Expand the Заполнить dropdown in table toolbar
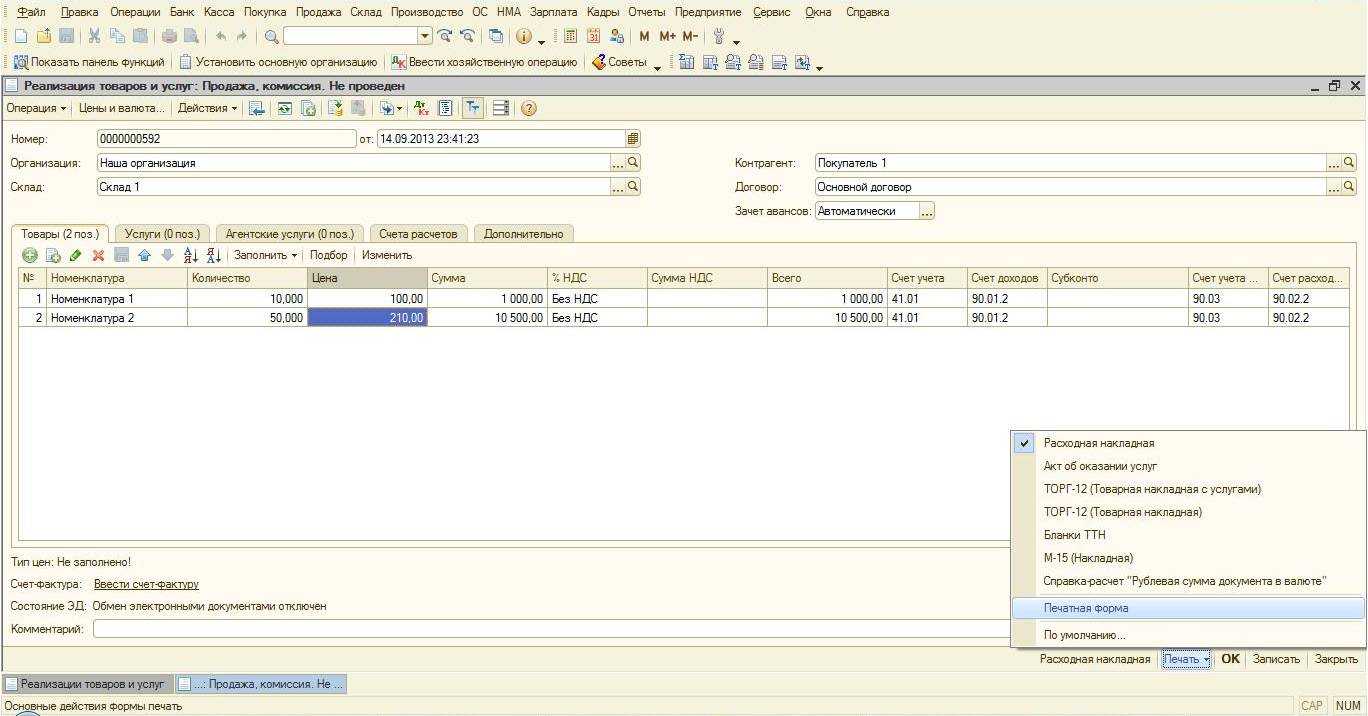The height and width of the screenshot is (716, 1368). pos(265,255)
